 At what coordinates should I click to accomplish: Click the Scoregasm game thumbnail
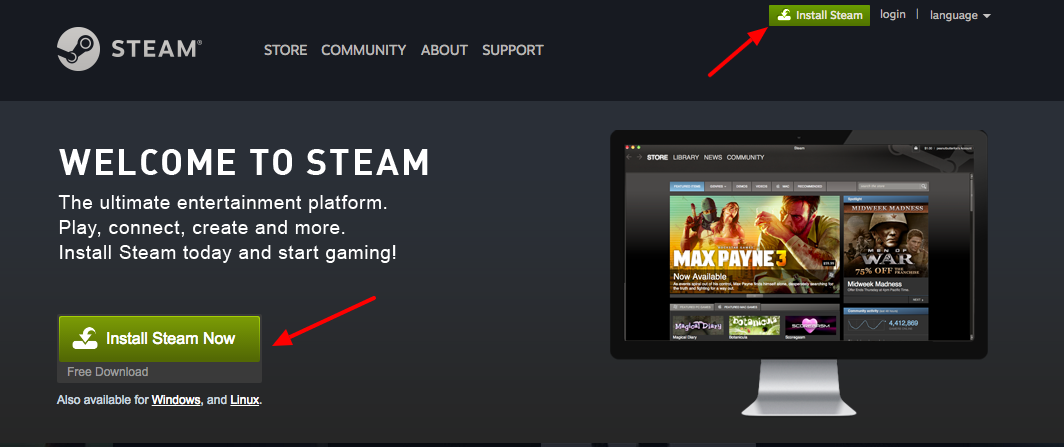(812, 325)
